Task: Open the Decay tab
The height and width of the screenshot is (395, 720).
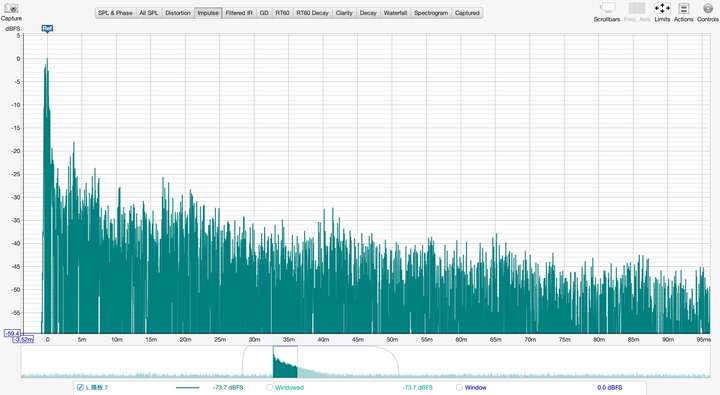Action: pos(368,13)
